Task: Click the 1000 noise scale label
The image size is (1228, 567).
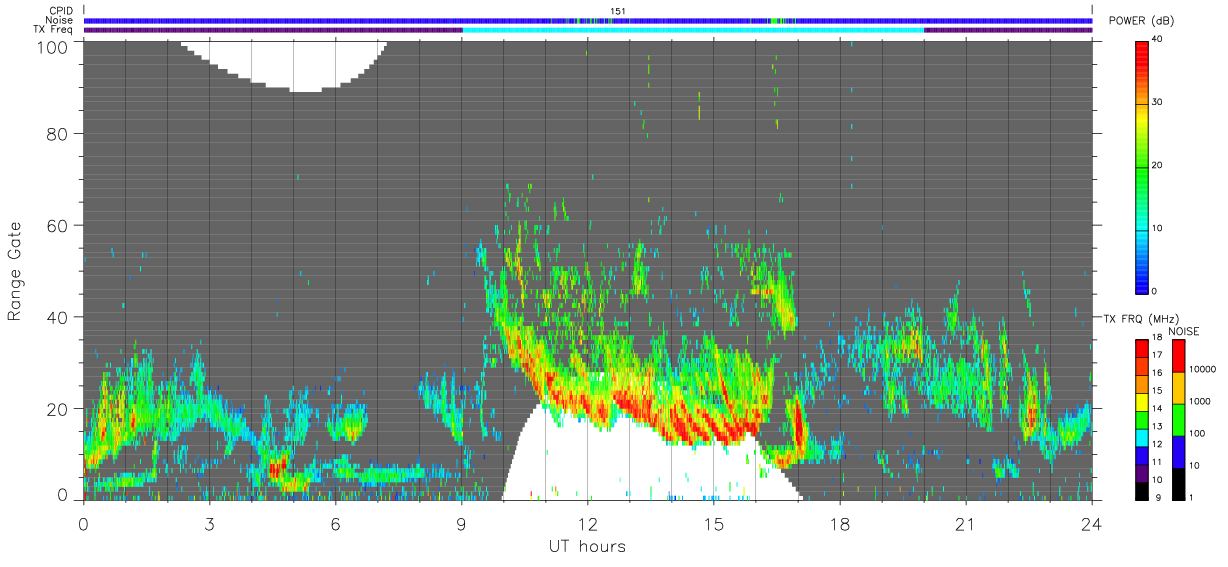Action: pos(1202,402)
